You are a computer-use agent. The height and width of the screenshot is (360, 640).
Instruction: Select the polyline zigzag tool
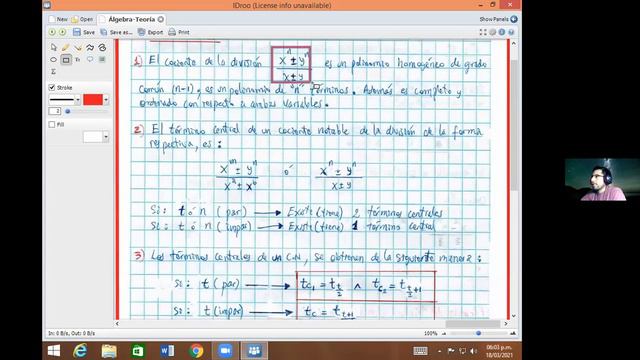point(90,47)
